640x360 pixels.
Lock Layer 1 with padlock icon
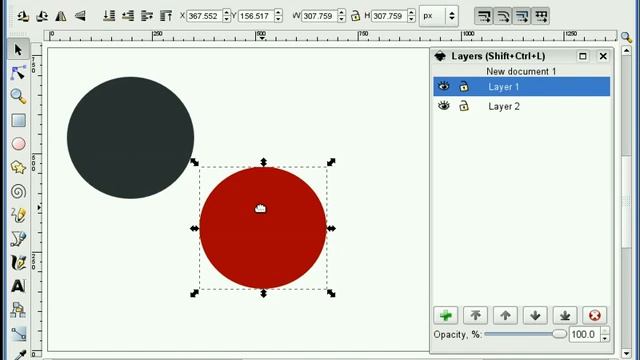pos(464,86)
